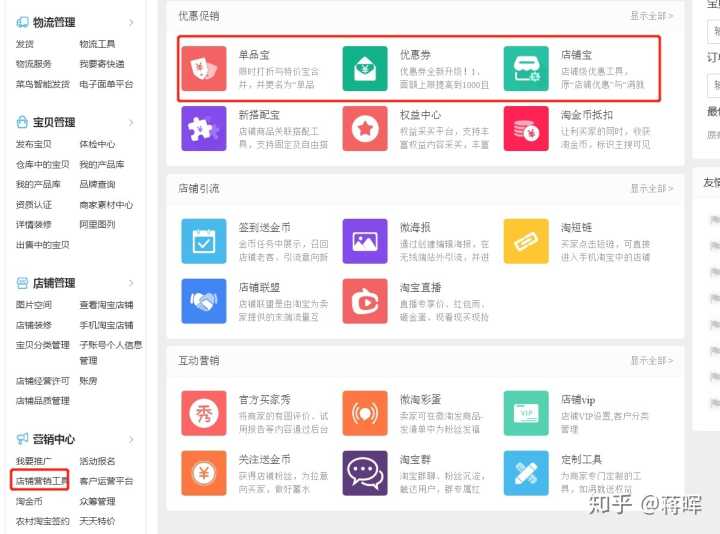720x534 pixels.
Task: Expand 显示全部 in 优惠促销 section
Action: [x=651, y=16]
